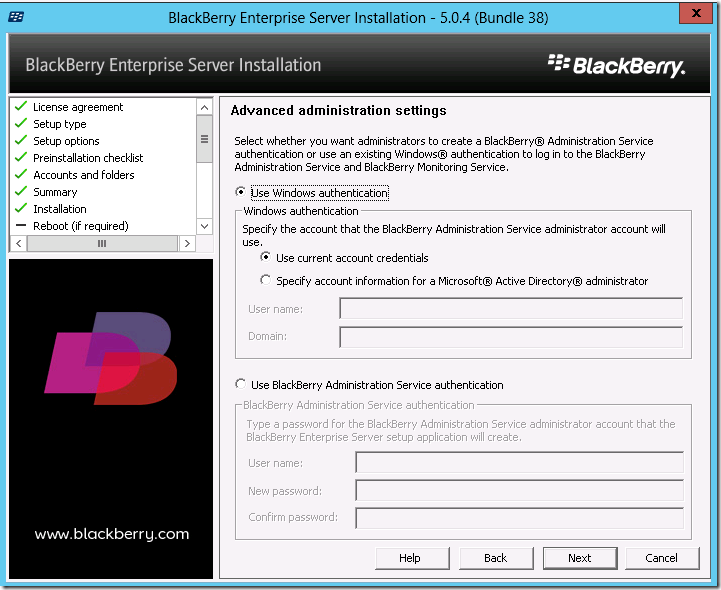Close the installer window

(696, 13)
